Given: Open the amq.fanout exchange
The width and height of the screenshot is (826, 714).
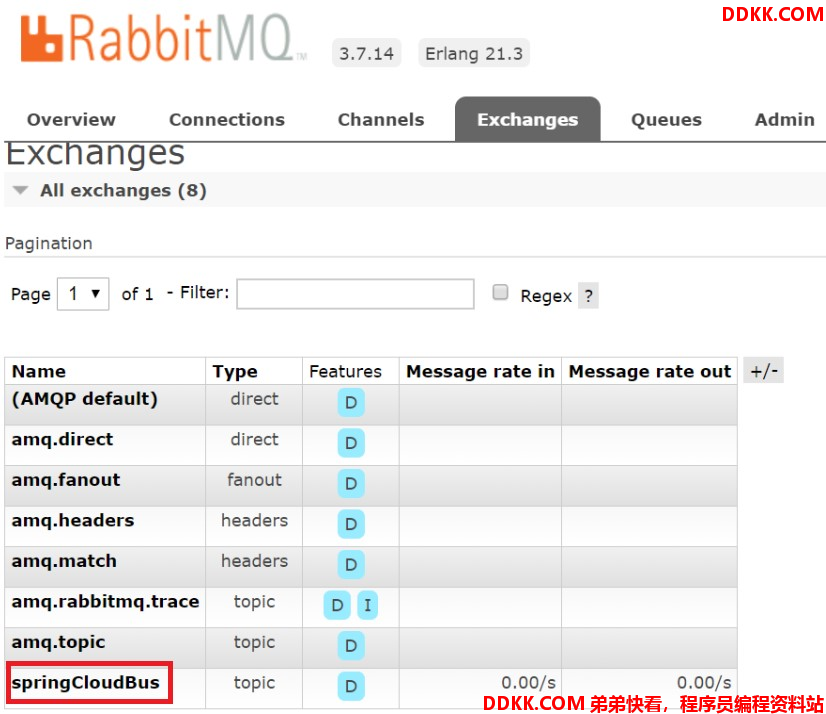Looking at the screenshot, I should [x=66, y=480].
